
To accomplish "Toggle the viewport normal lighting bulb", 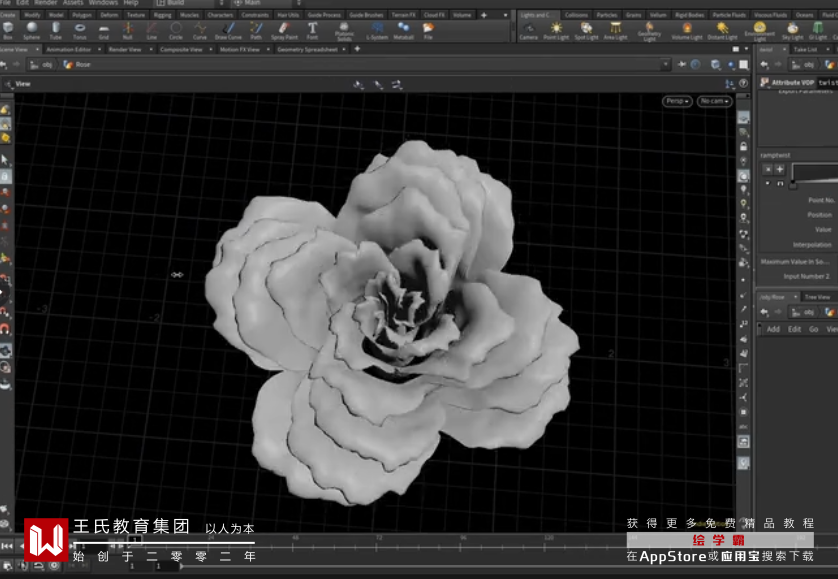I will click(x=744, y=189).
